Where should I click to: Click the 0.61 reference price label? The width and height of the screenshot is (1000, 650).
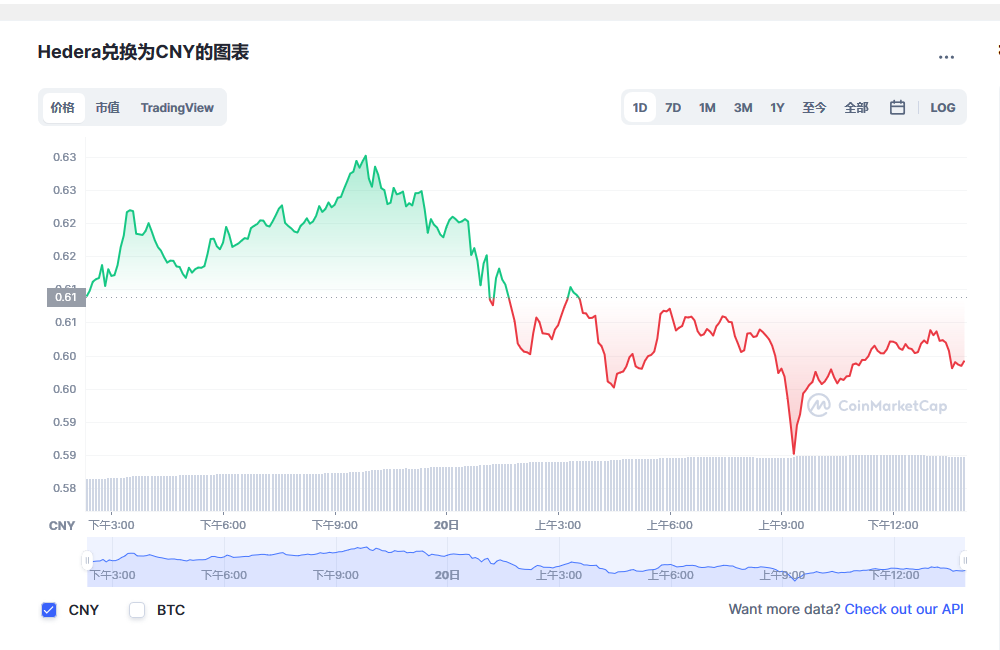(66, 297)
